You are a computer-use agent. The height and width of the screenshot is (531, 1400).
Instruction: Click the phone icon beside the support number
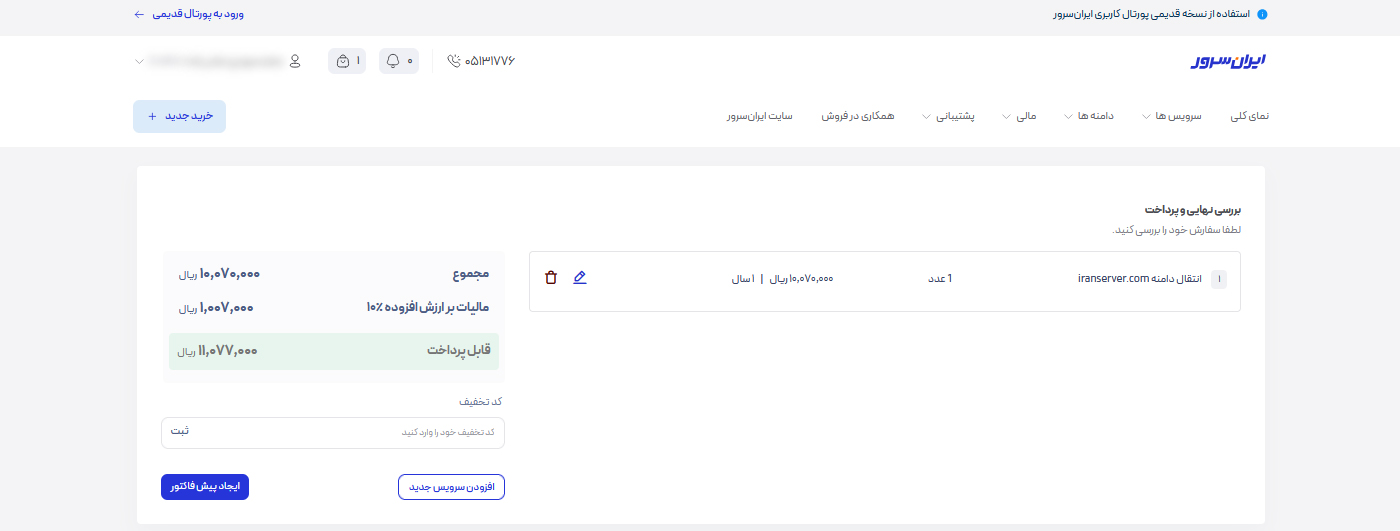455,61
